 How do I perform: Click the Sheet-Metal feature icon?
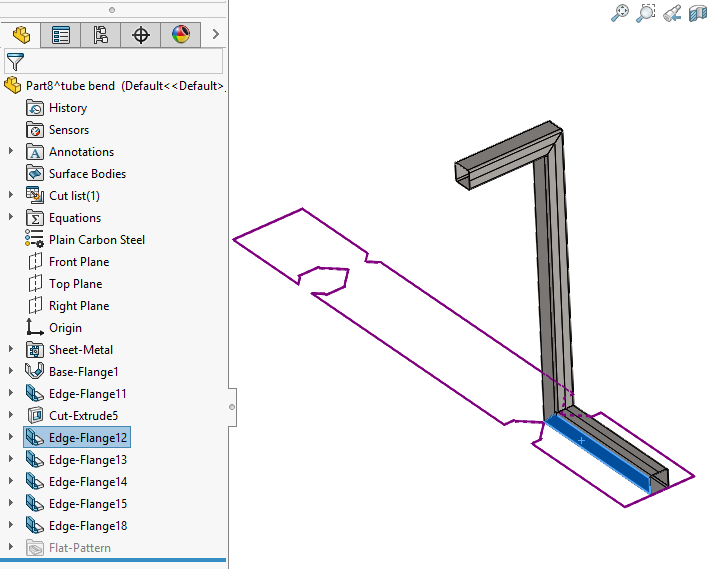click(x=35, y=350)
